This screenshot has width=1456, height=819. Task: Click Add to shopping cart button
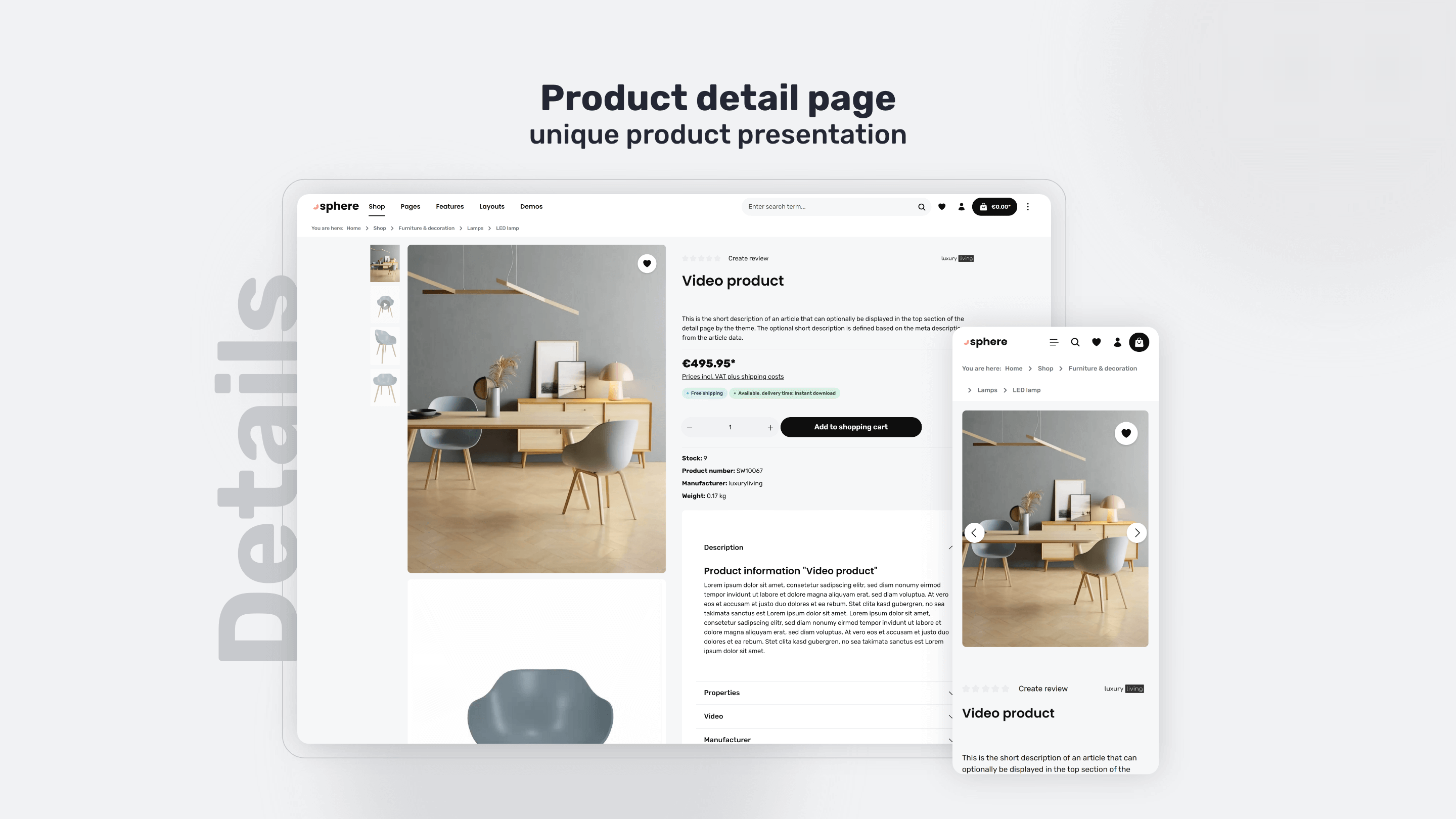(850, 427)
